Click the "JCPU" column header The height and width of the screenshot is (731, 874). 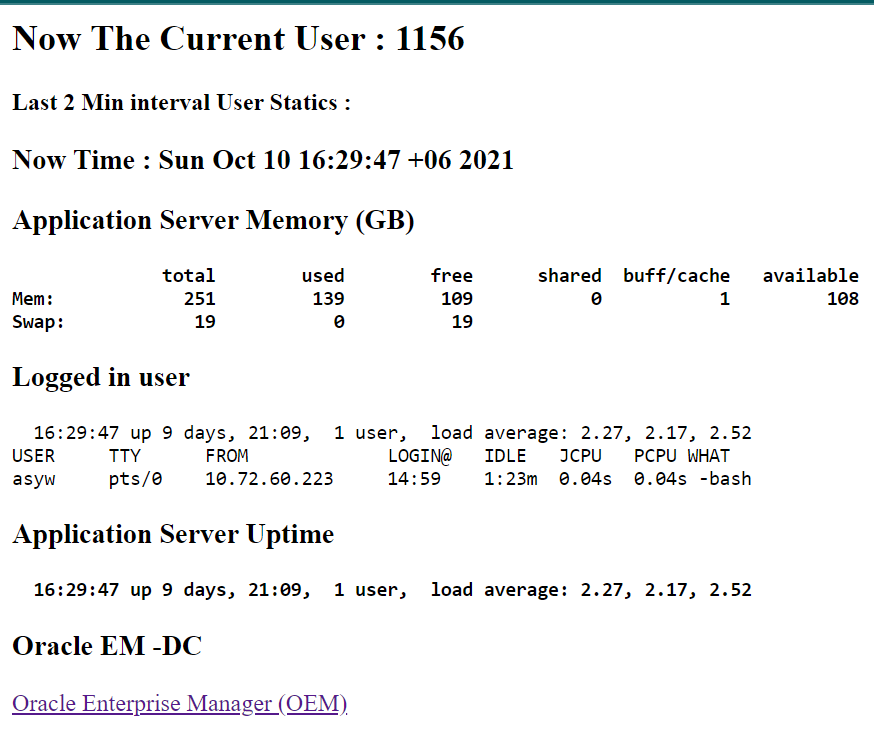(x=580, y=456)
